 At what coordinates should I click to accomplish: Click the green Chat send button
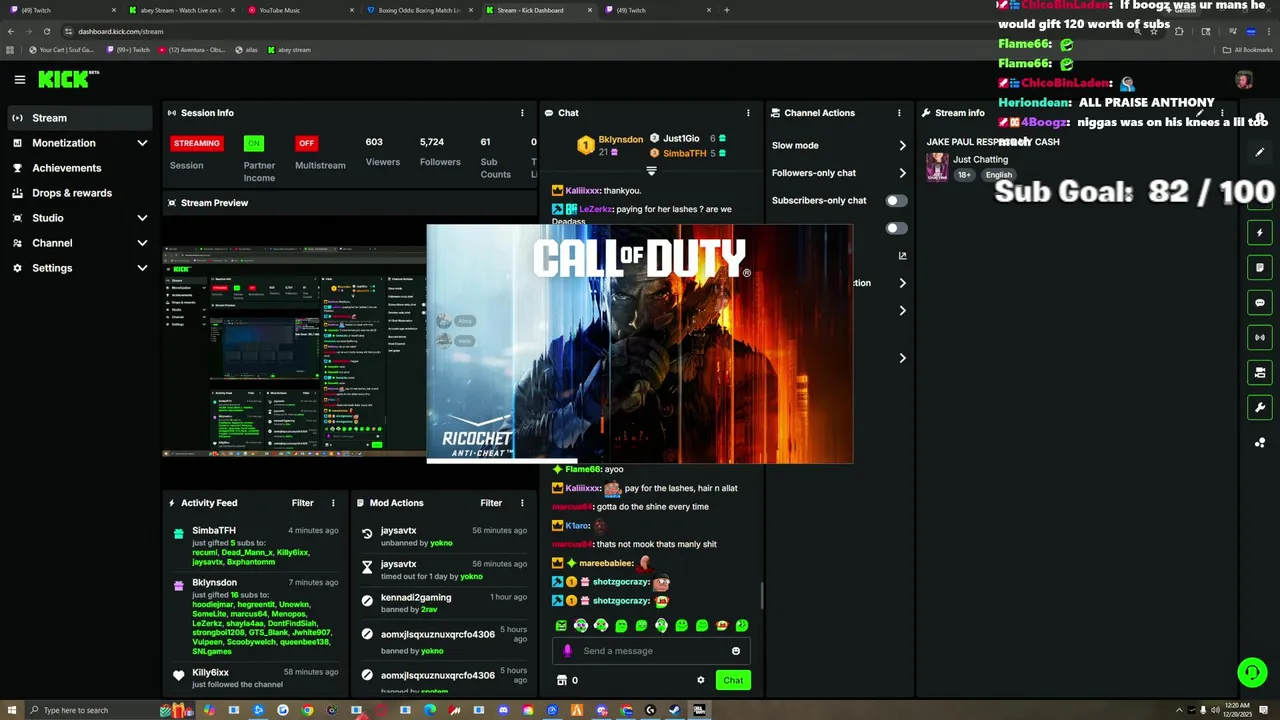tap(733, 680)
